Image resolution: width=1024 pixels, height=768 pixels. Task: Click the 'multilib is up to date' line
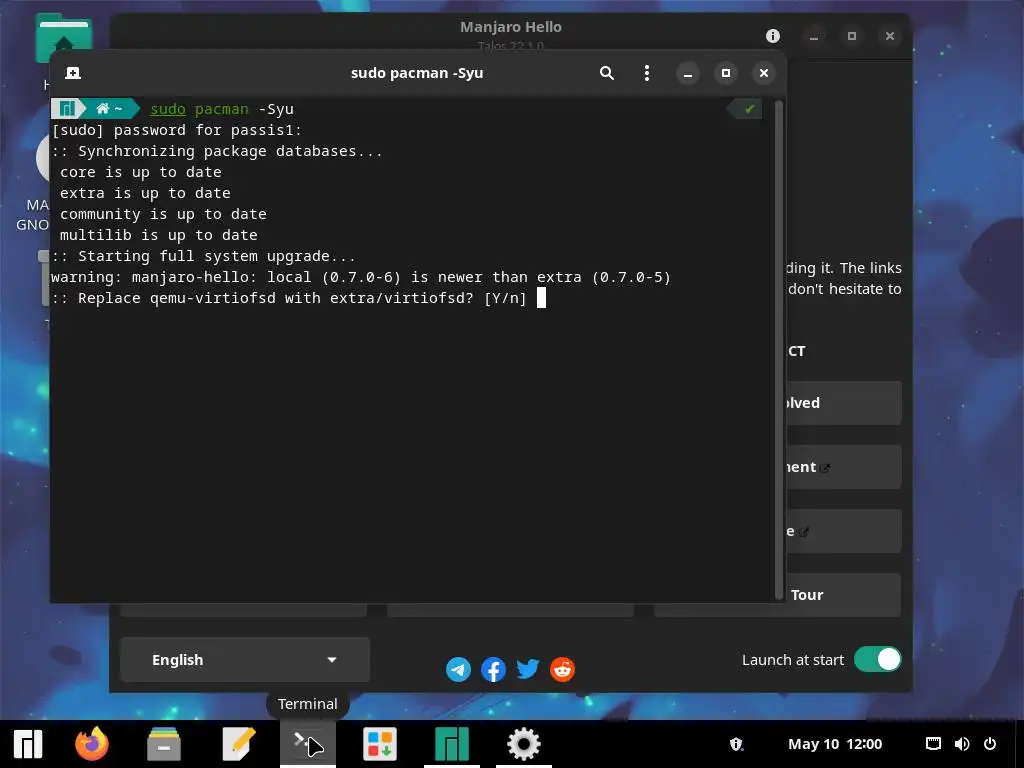tap(159, 236)
